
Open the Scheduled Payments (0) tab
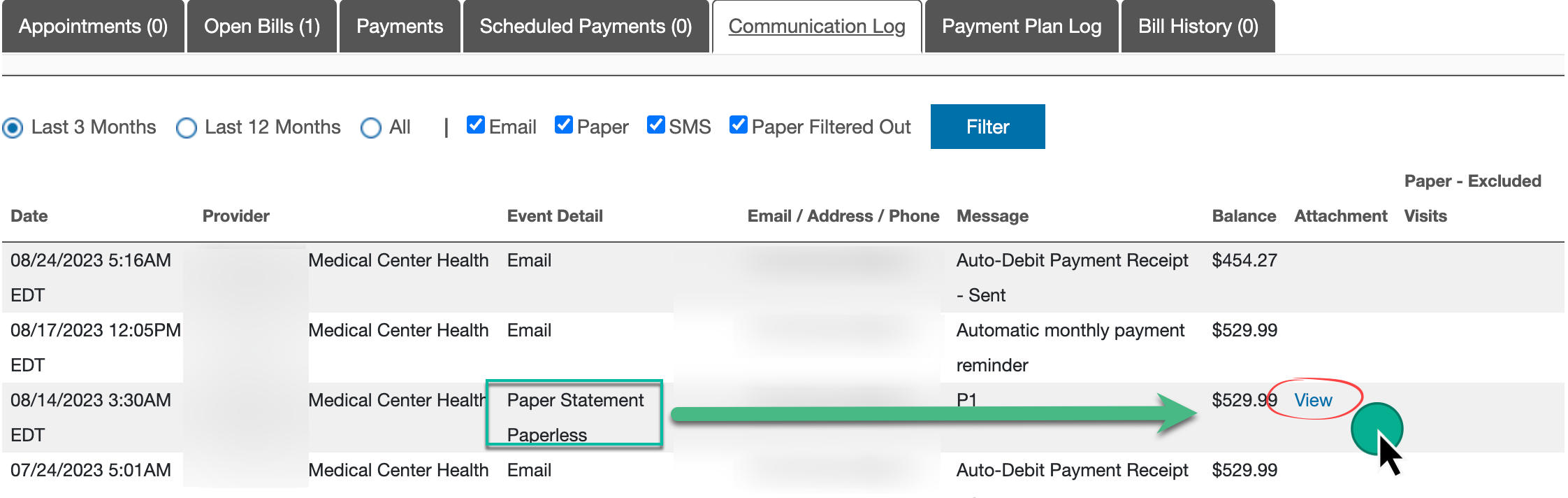586,27
